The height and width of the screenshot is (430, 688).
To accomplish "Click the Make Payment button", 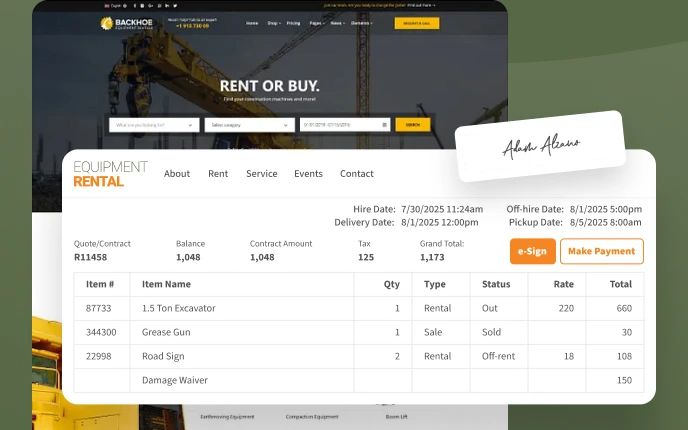I will (x=602, y=251).
